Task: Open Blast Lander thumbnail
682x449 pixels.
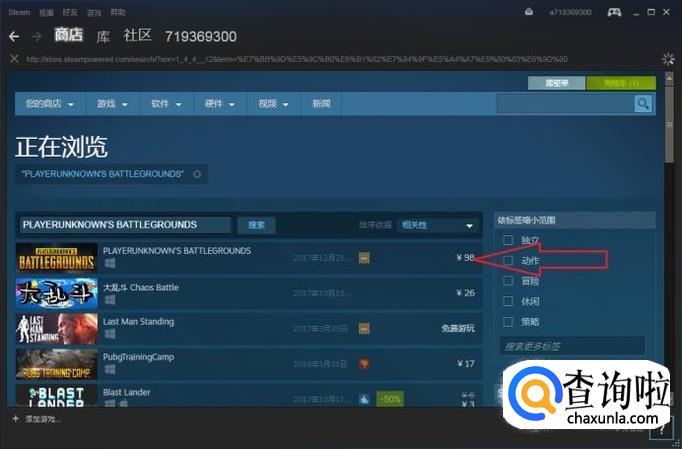Action: point(57,395)
